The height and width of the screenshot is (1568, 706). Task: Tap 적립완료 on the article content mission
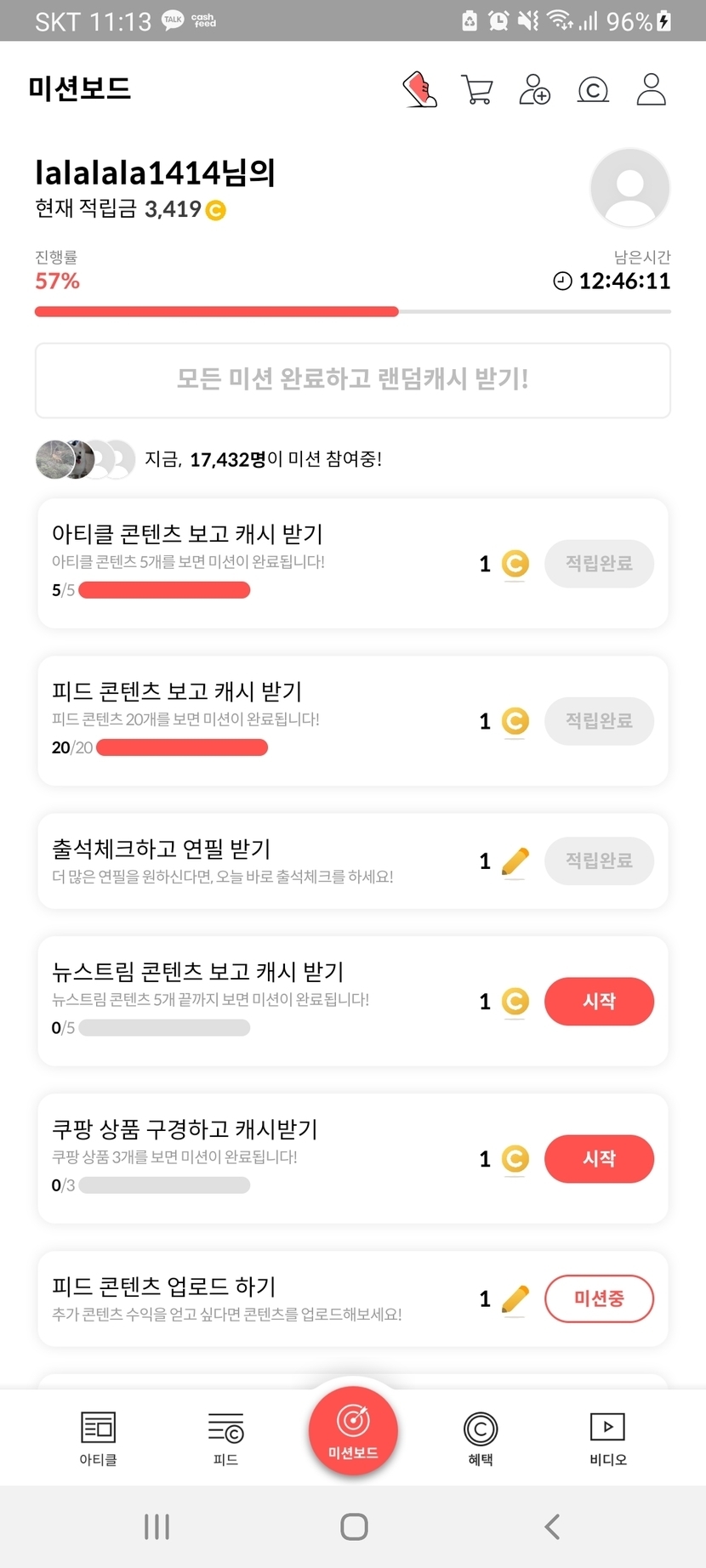pos(599,563)
